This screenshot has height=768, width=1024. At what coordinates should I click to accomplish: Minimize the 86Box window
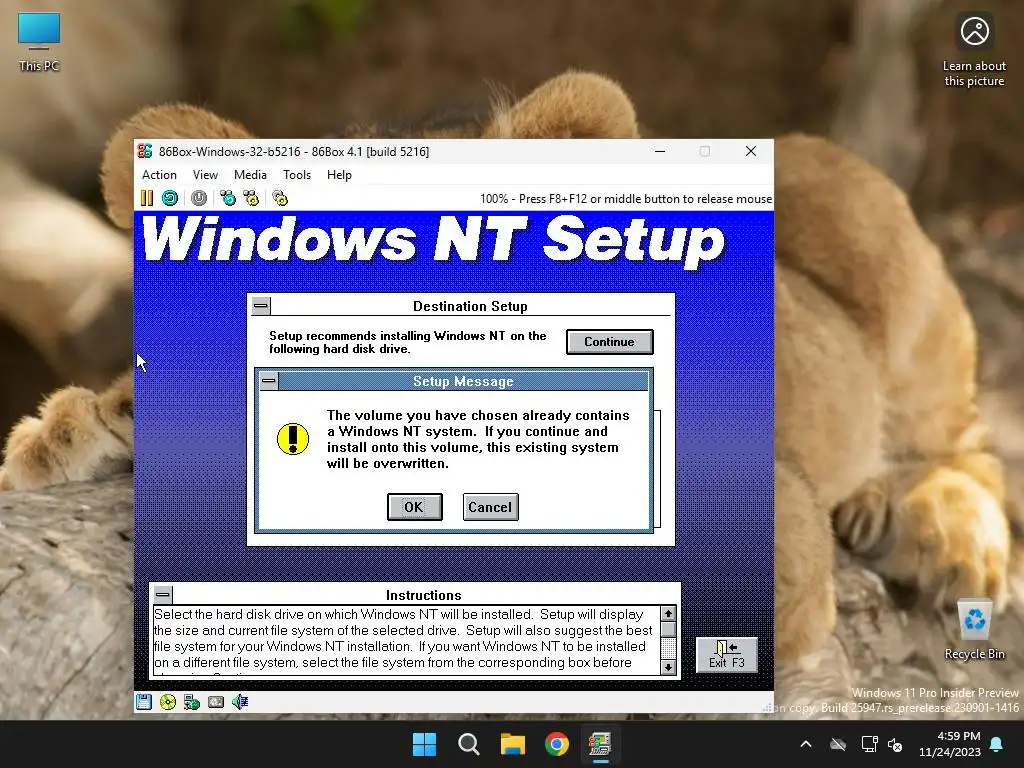pos(660,152)
